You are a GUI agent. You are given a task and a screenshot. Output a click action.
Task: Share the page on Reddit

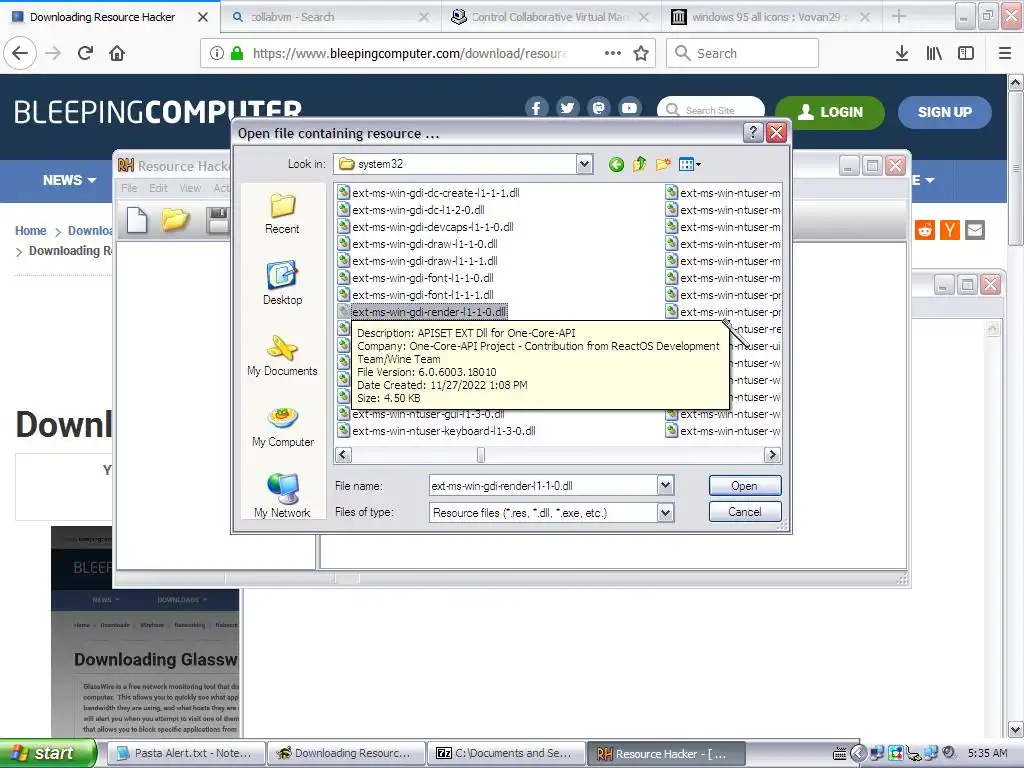(x=925, y=230)
